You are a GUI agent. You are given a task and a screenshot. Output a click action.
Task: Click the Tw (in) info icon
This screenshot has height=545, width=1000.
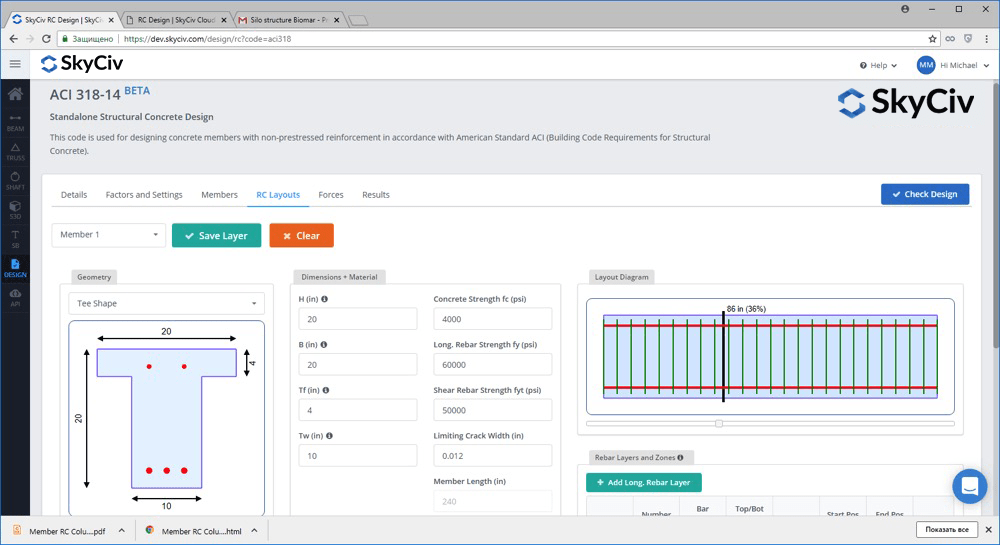(x=329, y=436)
